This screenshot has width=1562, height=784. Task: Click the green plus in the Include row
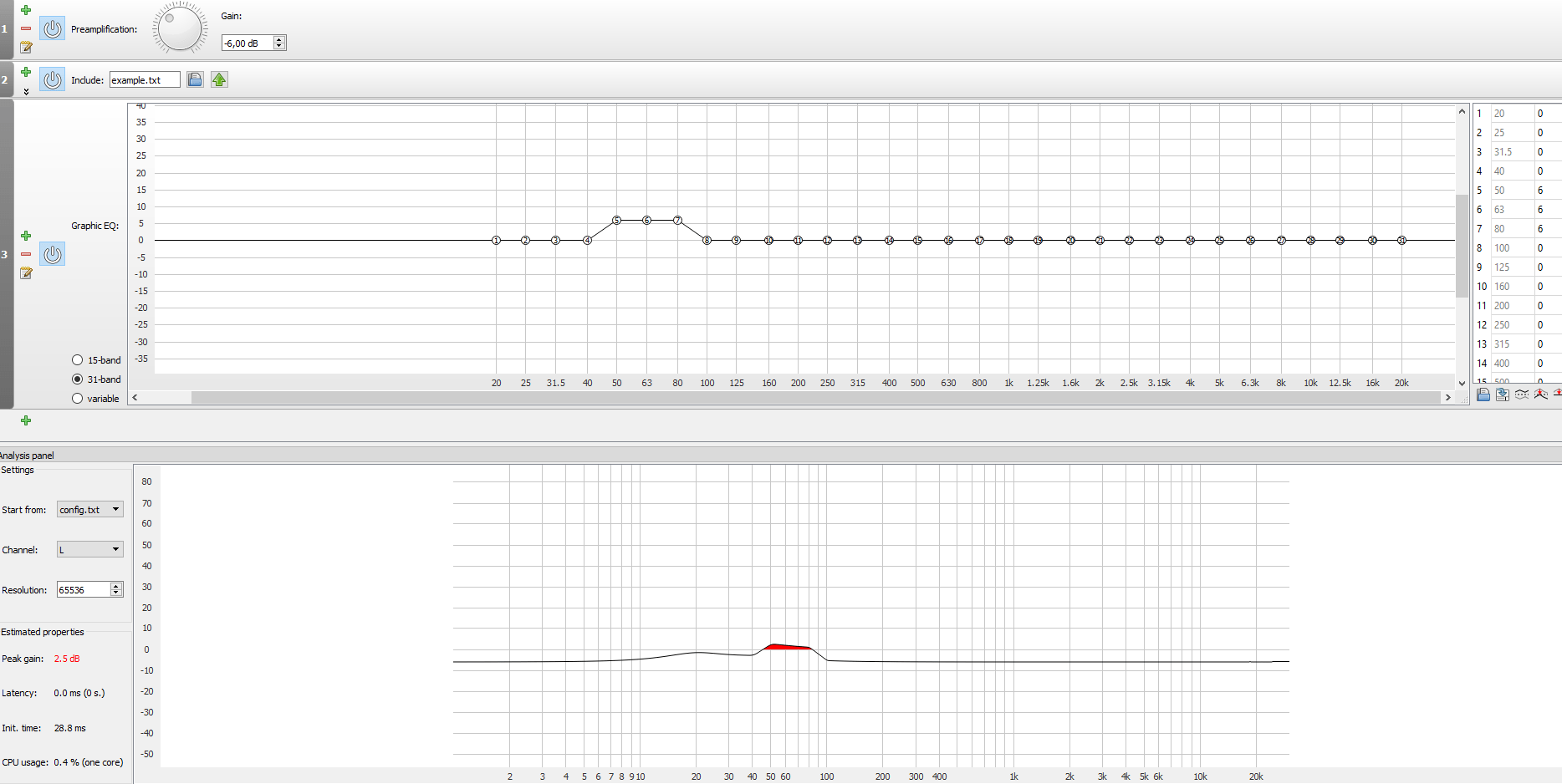point(26,72)
